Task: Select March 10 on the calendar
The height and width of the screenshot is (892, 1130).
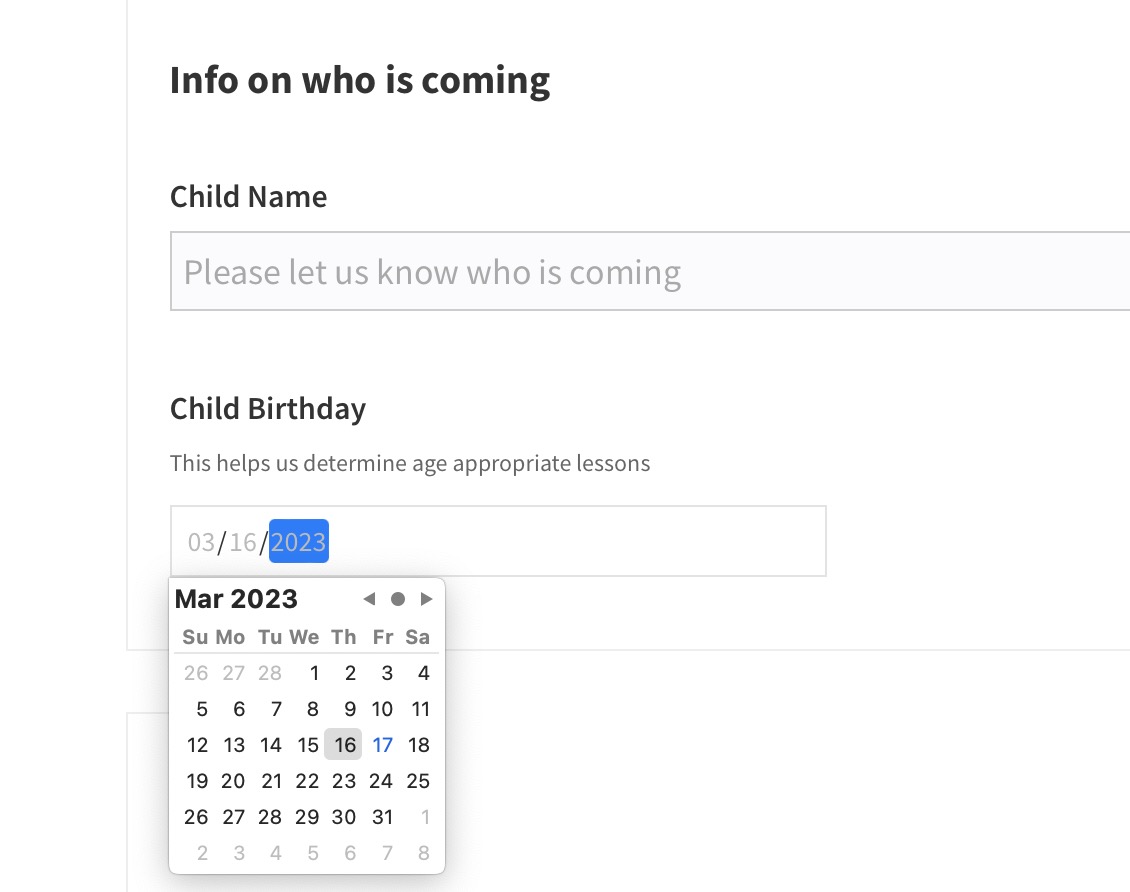Action: (x=382, y=709)
